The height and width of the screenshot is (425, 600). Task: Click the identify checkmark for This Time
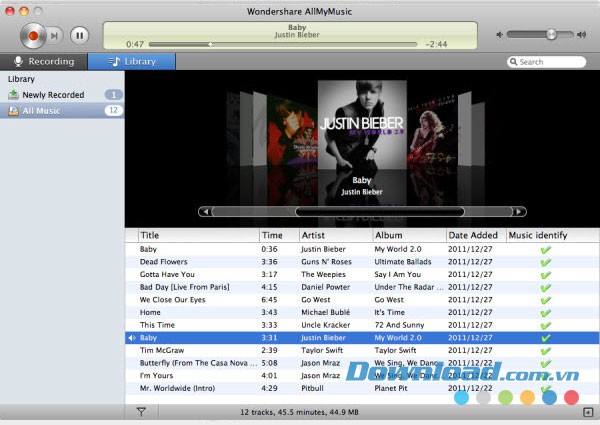(x=546, y=326)
